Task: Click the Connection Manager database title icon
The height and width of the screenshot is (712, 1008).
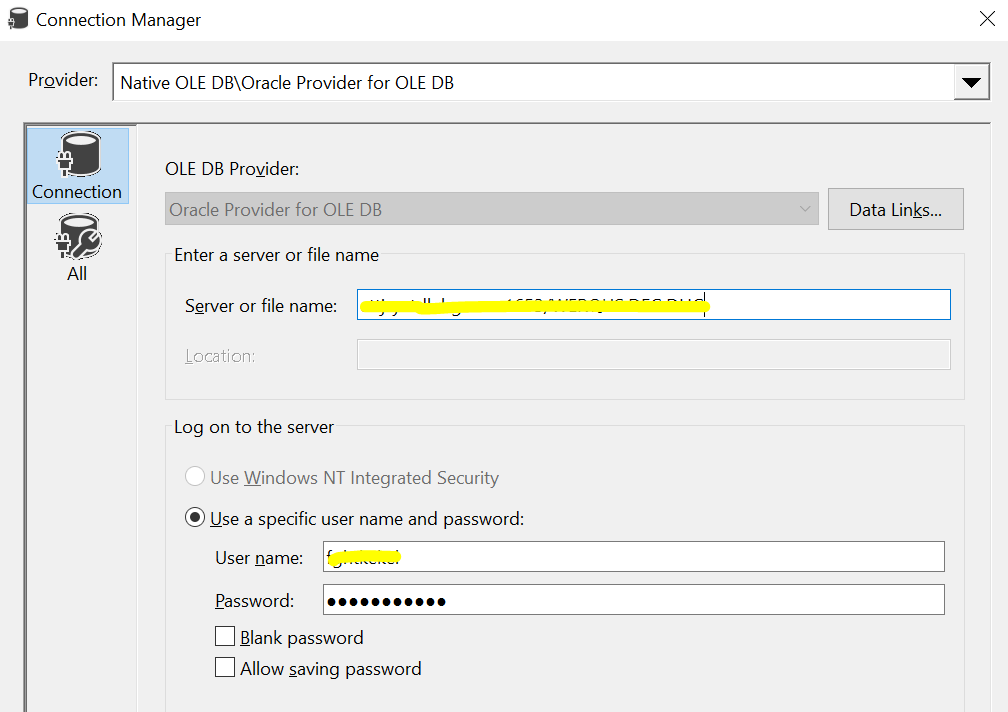Action: 18,19
